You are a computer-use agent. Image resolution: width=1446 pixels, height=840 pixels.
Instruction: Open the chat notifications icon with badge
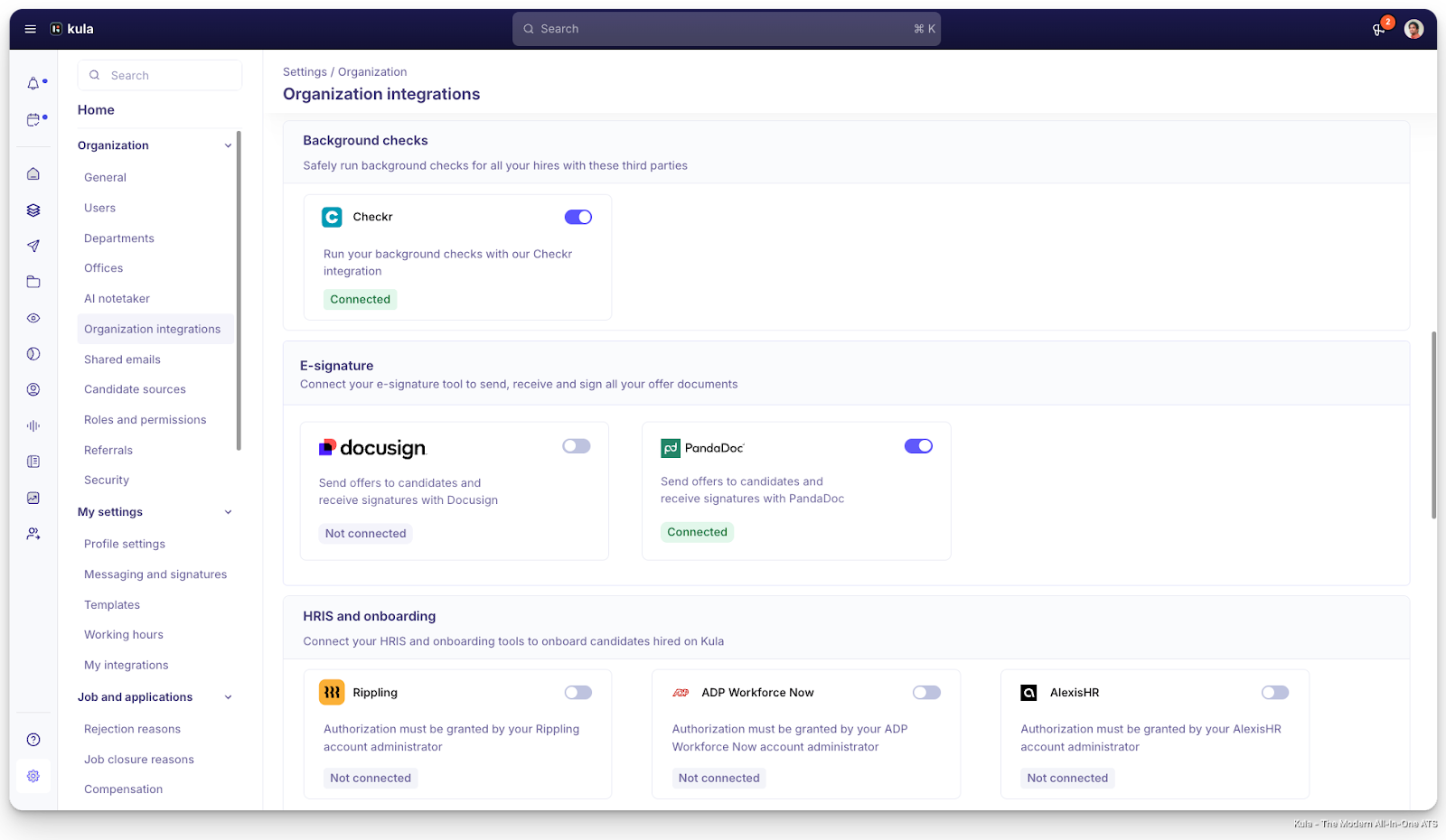(1379, 29)
